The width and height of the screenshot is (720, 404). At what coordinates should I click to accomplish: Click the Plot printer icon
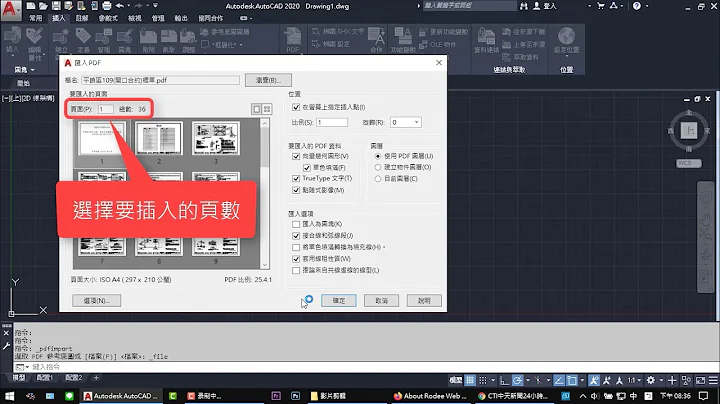[107, 6]
